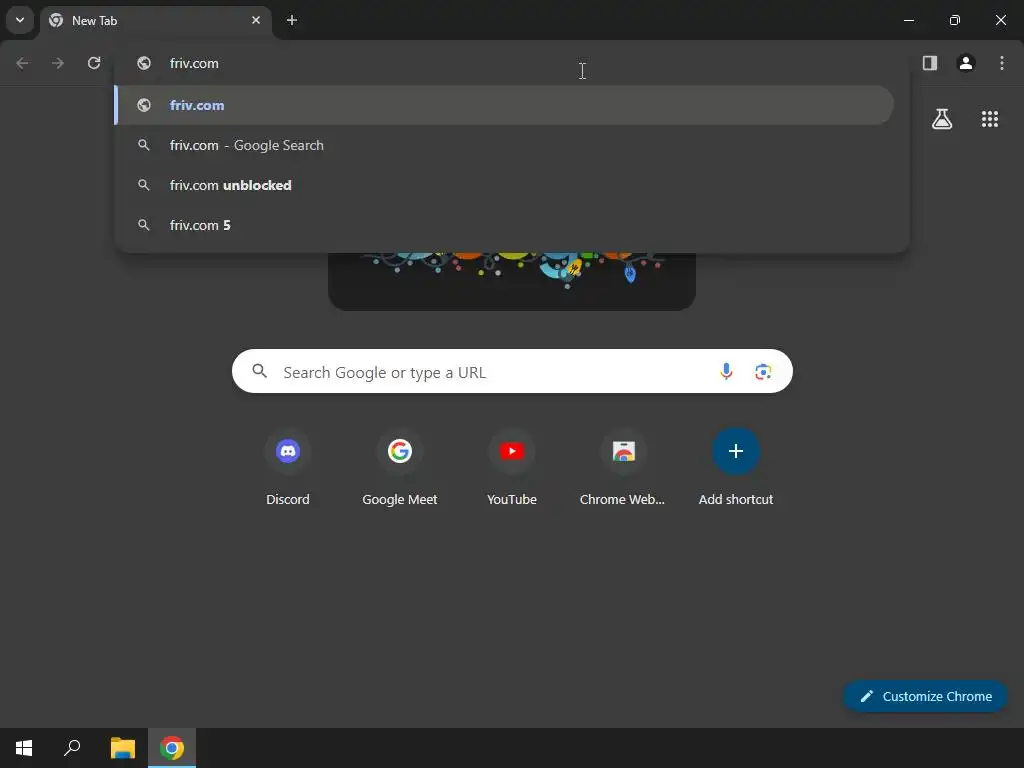Open Google Lens image search

click(763, 372)
